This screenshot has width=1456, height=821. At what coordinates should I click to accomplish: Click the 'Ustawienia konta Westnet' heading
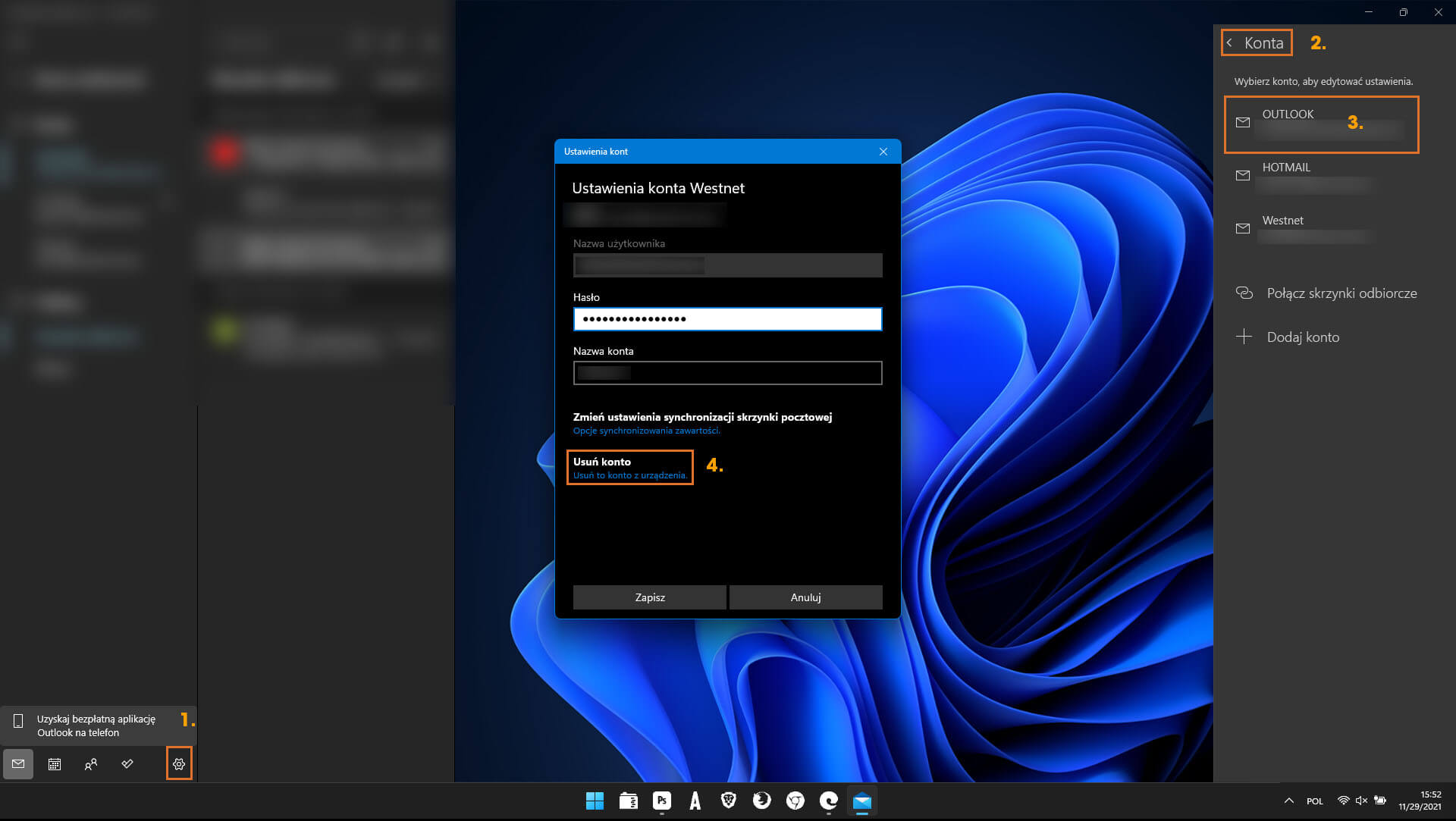click(658, 189)
